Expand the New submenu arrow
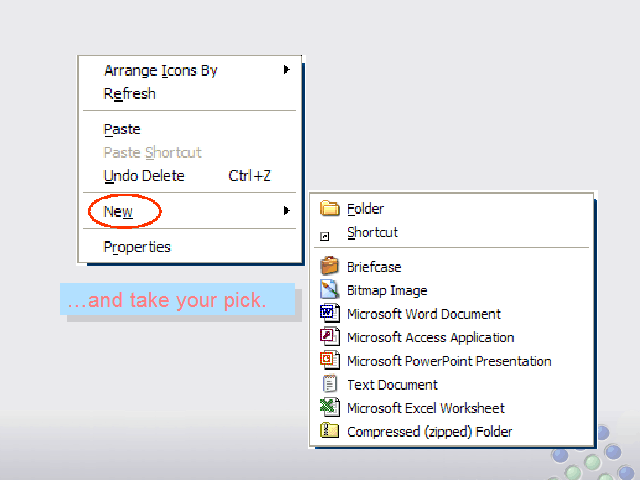 287,211
